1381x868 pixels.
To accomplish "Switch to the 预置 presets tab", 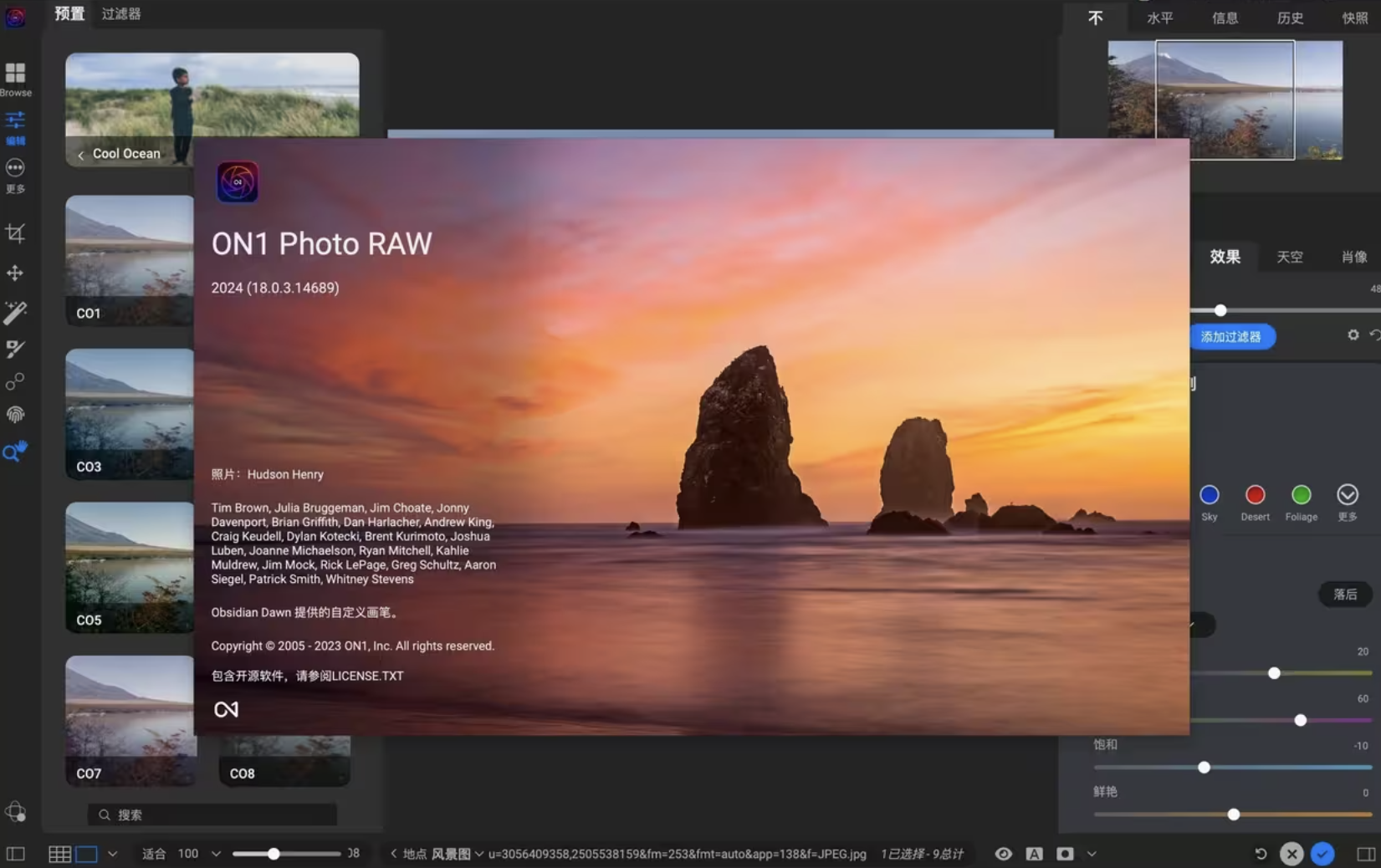I will (x=69, y=13).
